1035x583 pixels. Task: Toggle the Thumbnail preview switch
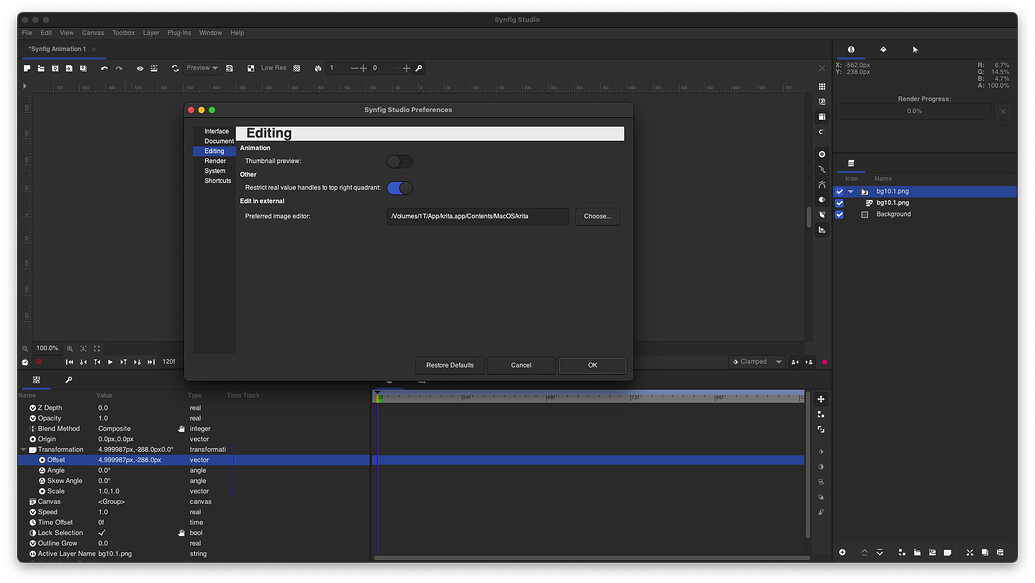(399, 160)
